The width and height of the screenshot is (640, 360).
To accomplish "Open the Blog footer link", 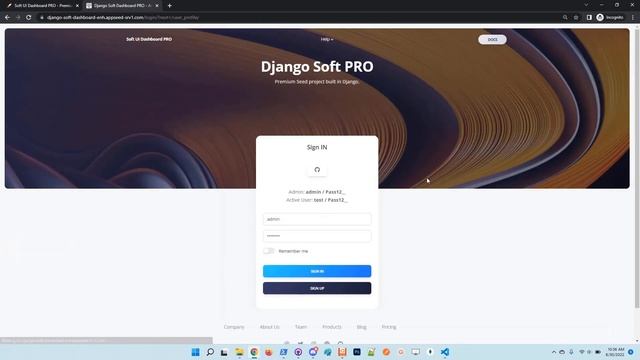I will pyautogui.click(x=362, y=327).
